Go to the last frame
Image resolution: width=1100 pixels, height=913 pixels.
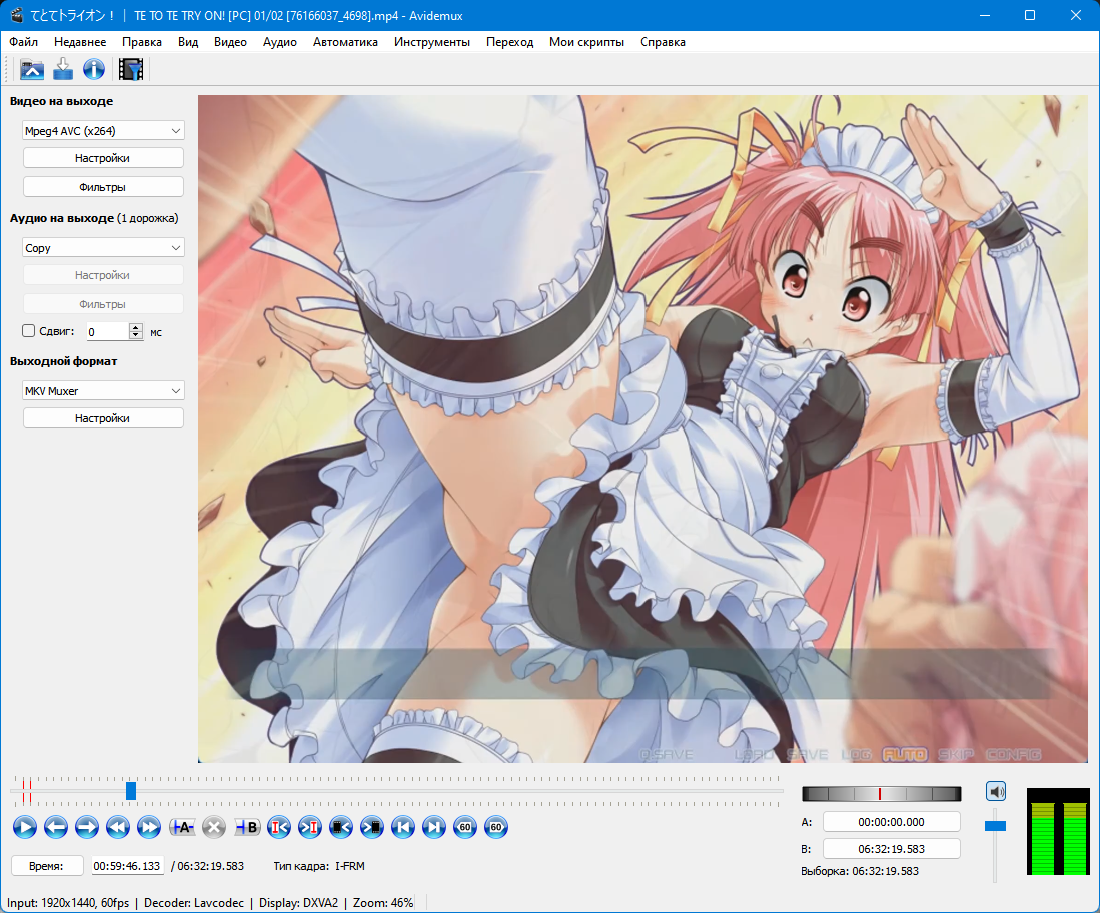[433, 827]
